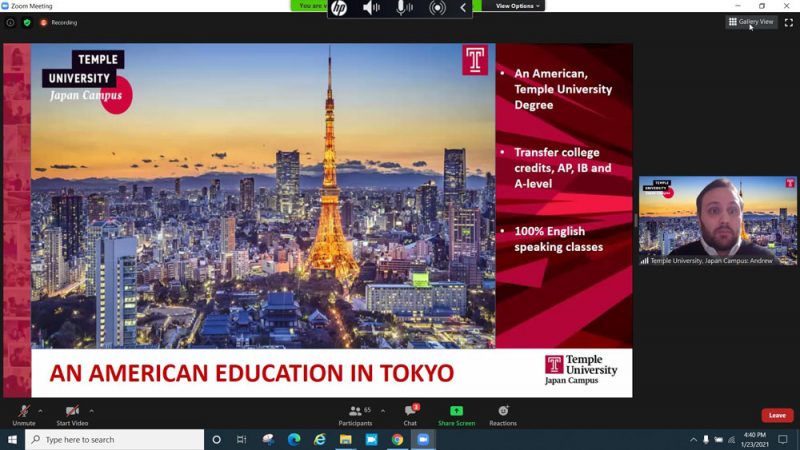Expand the arrow next to Participants
The width and height of the screenshot is (800, 450).
383,411
